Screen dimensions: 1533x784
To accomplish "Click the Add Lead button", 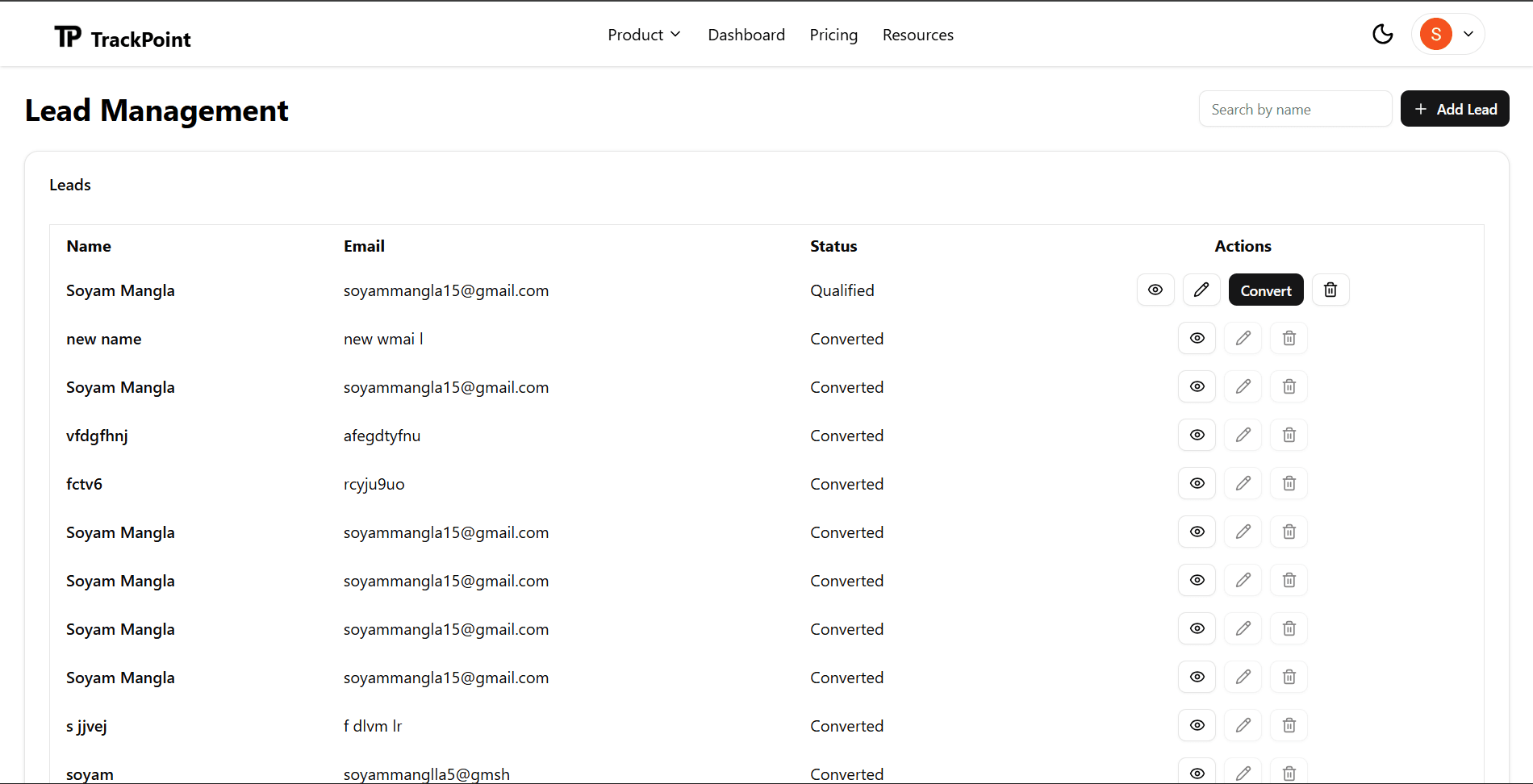I will (x=1455, y=108).
